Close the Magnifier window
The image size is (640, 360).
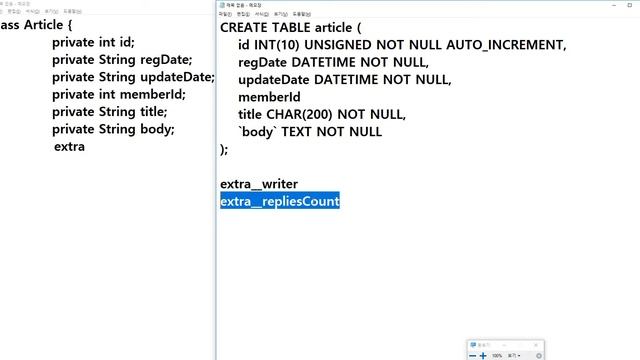click(536, 345)
